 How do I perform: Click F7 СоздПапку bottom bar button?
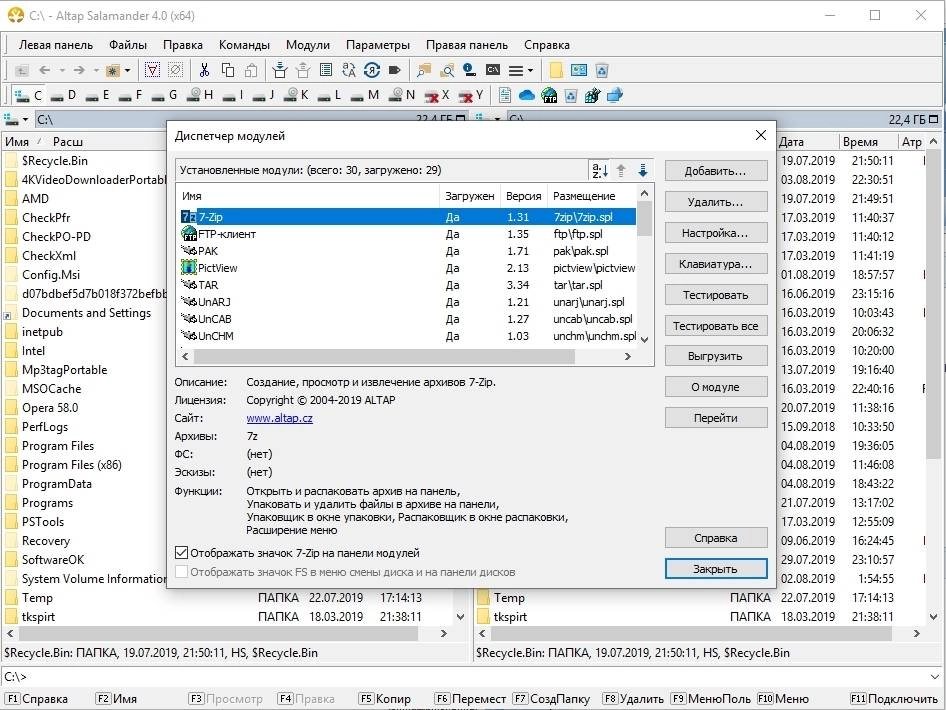tap(551, 699)
